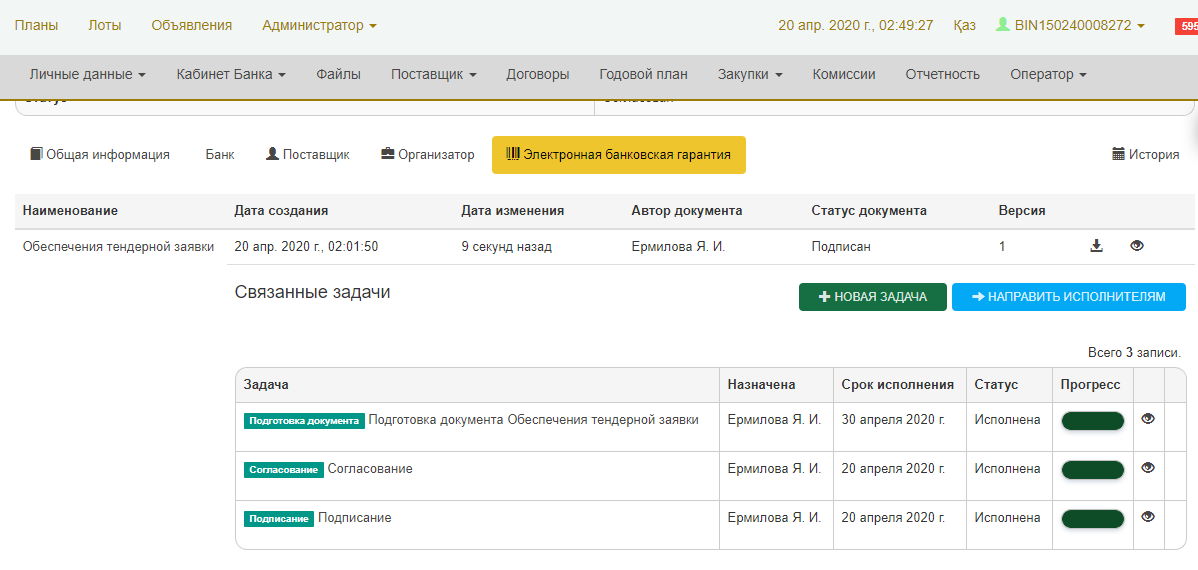The height and width of the screenshot is (570, 1198).
Task: Expand the Закупки menu
Action: tap(750, 74)
